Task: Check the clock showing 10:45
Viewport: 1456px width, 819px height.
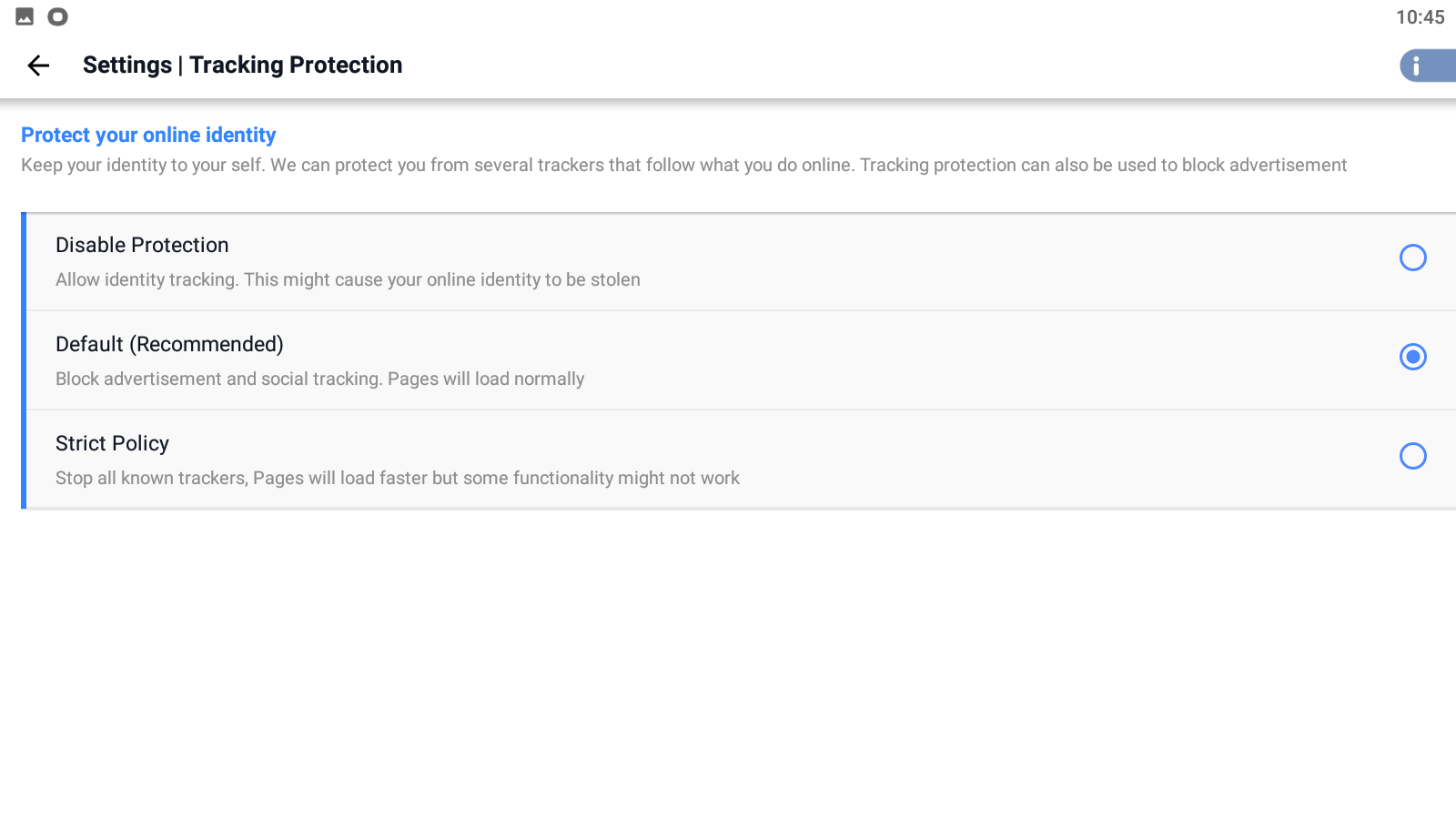Action: point(1420,17)
